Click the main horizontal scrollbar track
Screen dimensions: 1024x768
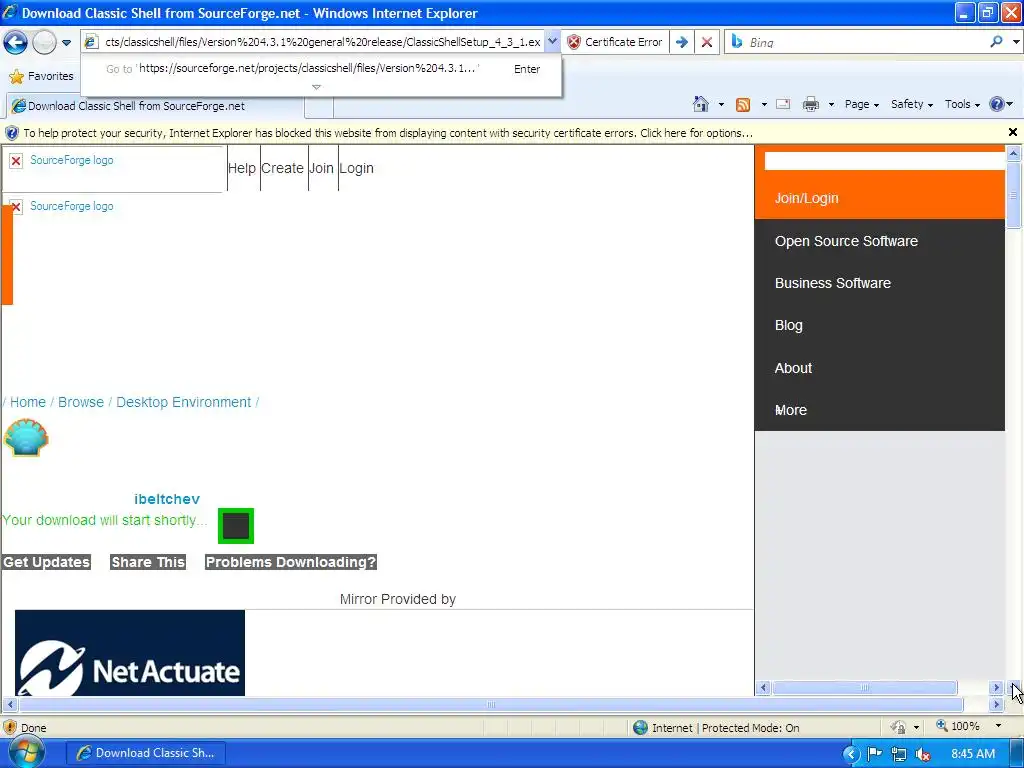(x=491, y=705)
